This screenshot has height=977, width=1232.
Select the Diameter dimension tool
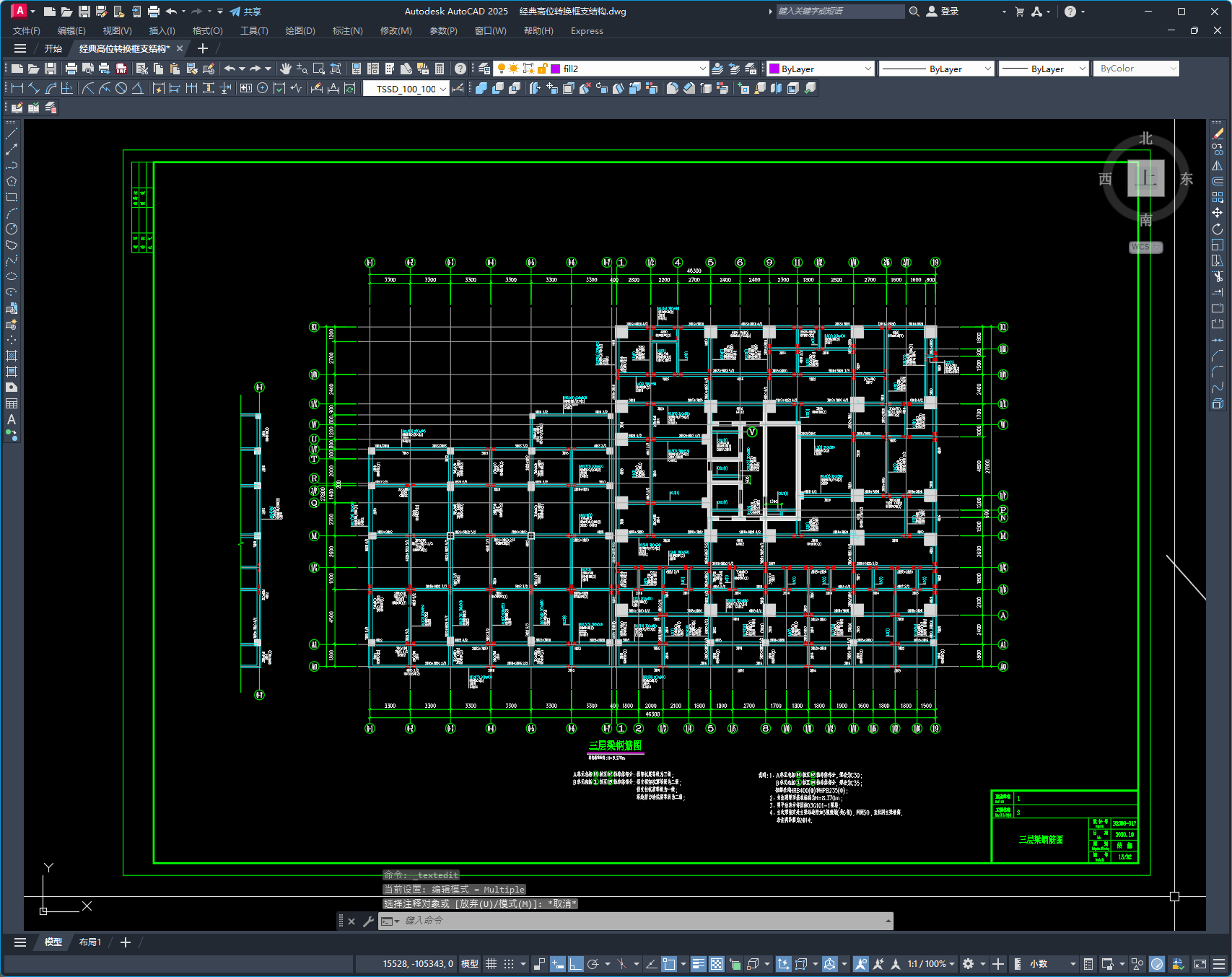pyautogui.click(x=121, y=88)
